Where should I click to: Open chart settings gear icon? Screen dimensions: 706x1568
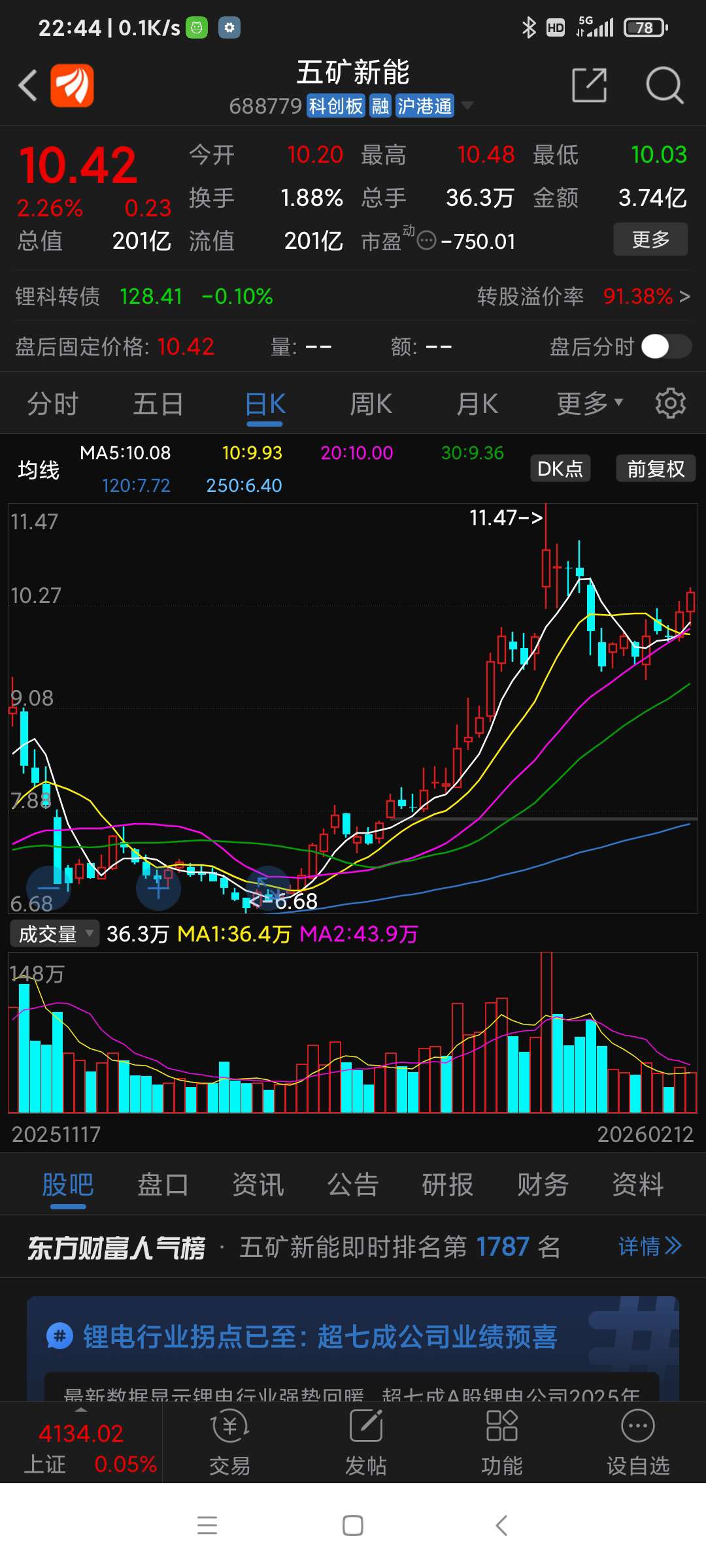(671, 403)
